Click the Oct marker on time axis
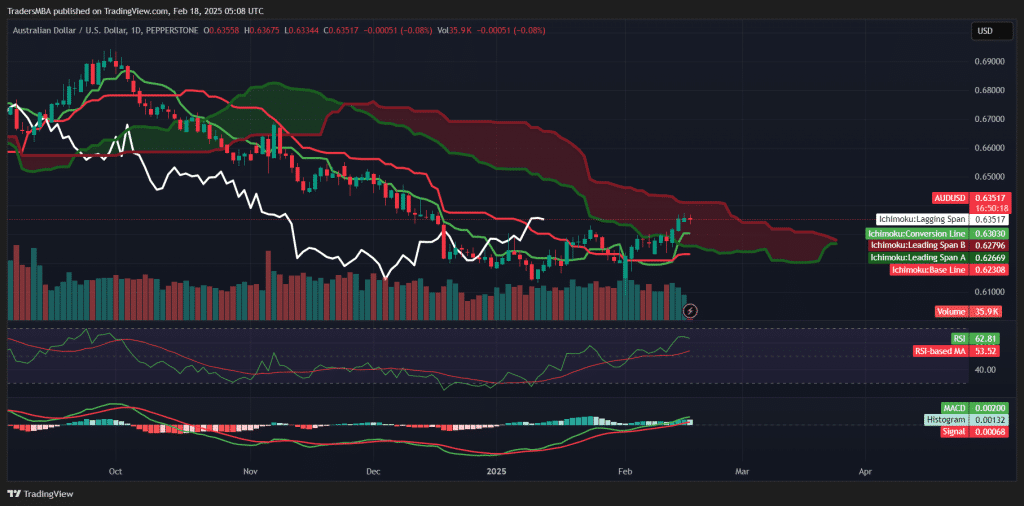This screenshot has height=506, width=1024. point(115,469)
